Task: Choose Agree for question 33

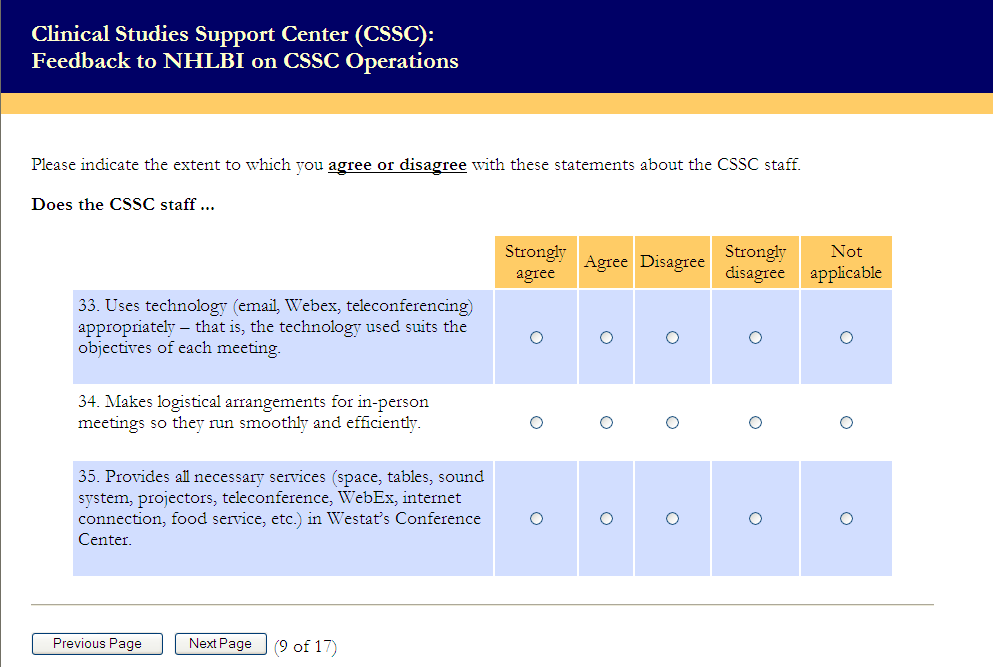Action: pyautogui.click(x=606, y=338)
